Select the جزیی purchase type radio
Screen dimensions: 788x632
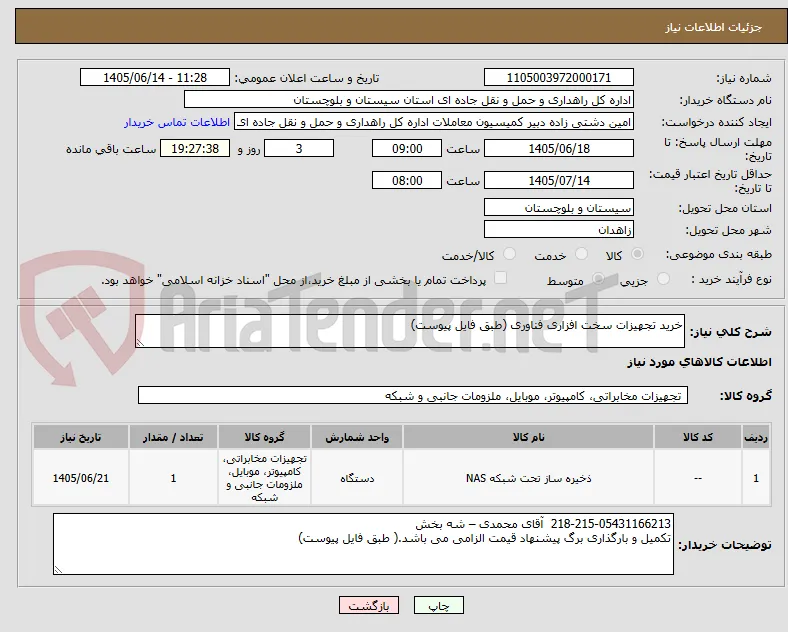663,278
